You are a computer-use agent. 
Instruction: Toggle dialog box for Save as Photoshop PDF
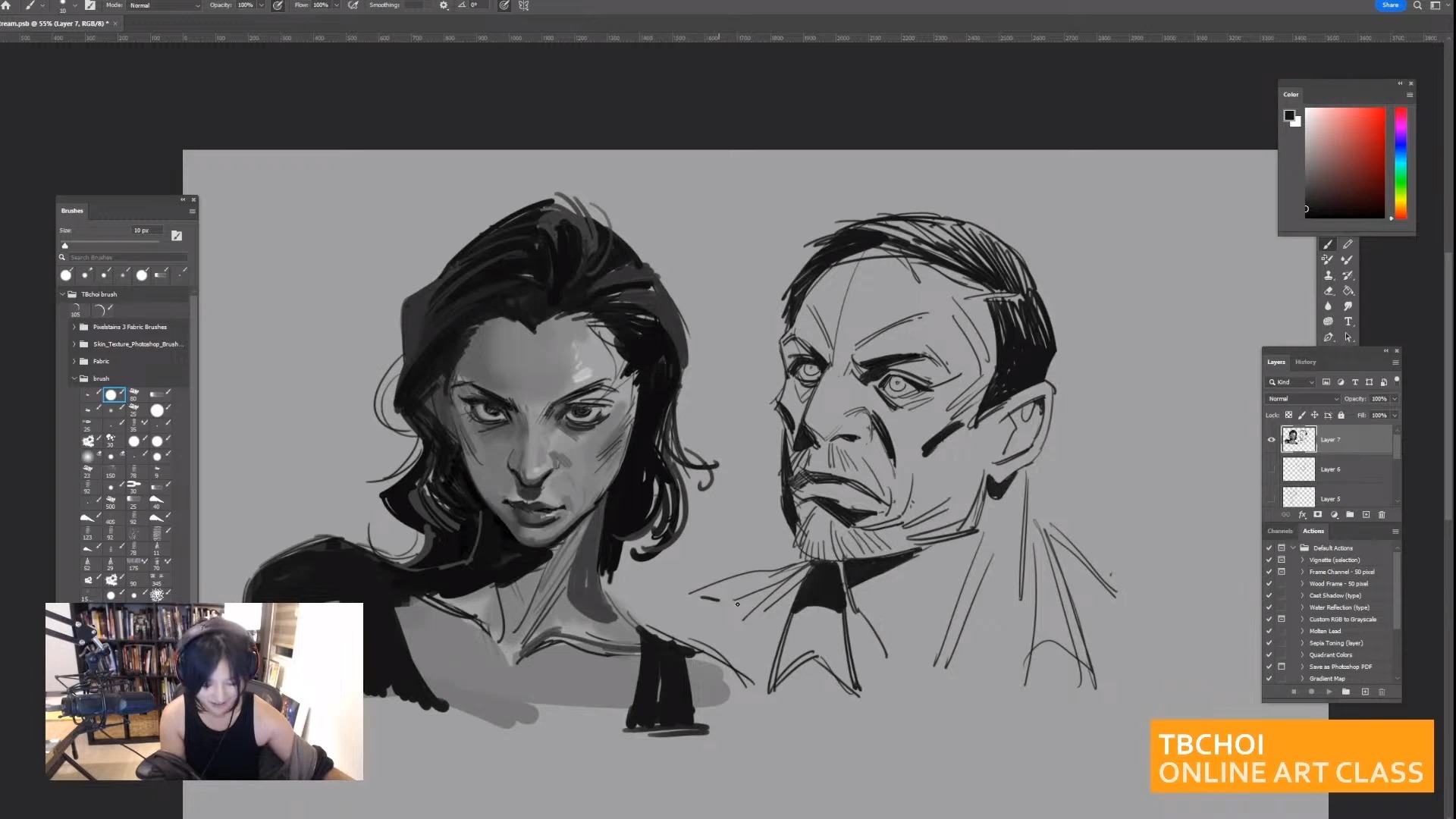[1282, 667]
